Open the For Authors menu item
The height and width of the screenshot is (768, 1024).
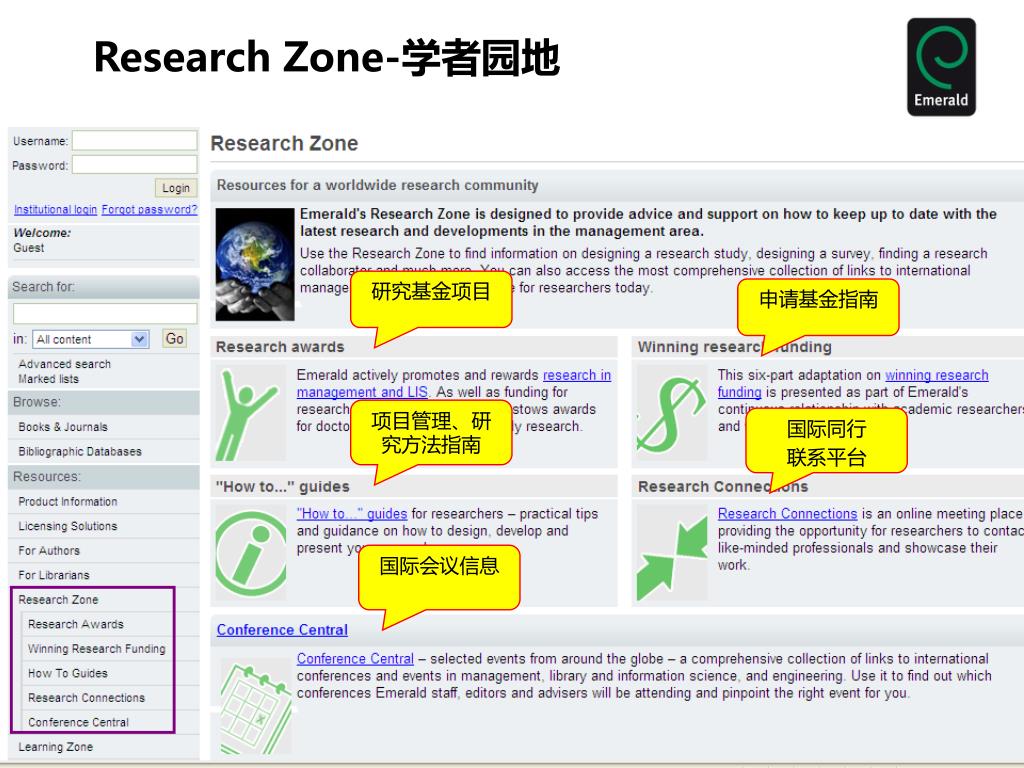click(49, 551)
